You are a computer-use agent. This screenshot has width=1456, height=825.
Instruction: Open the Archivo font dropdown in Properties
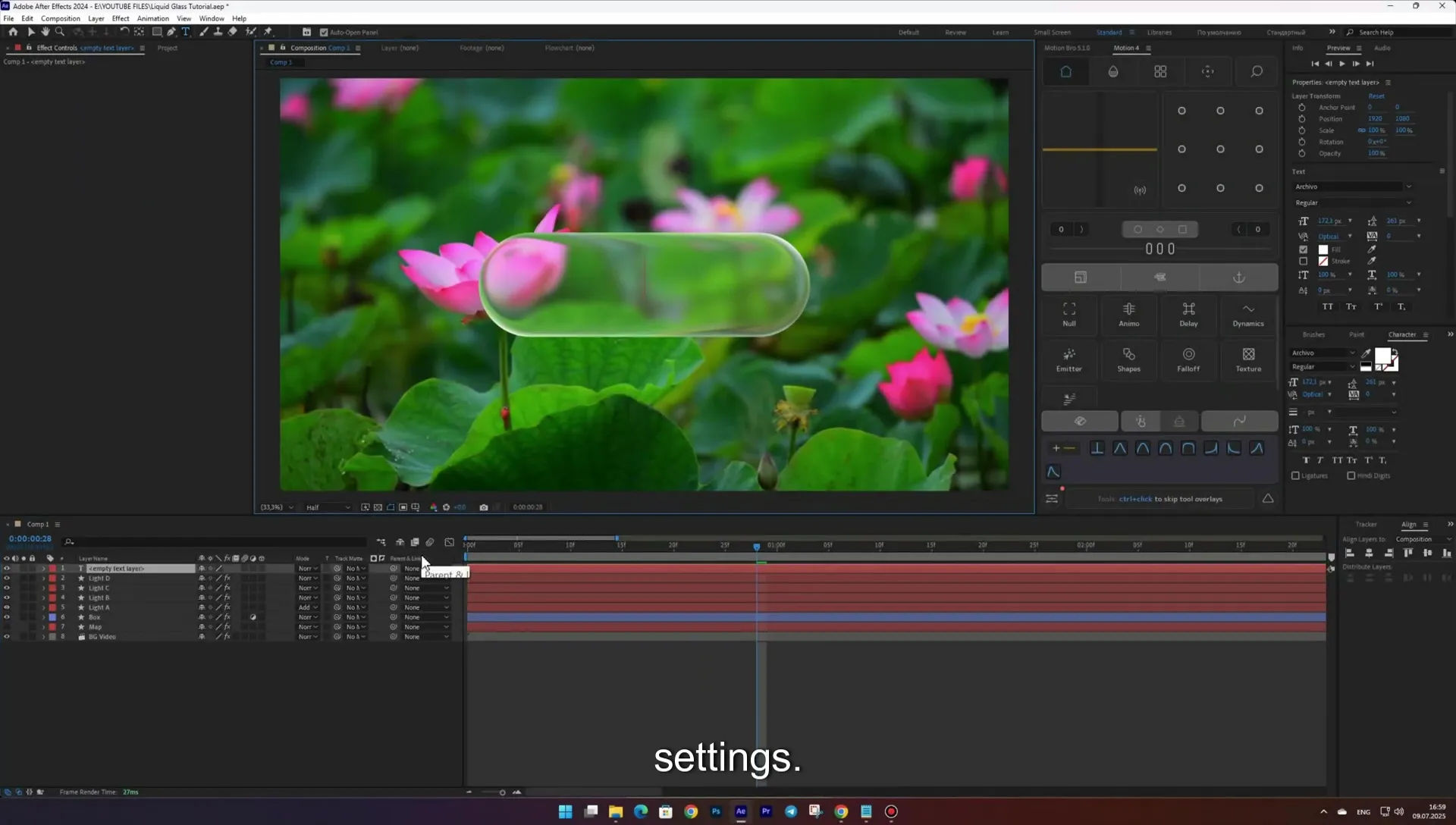click(x=1353, y=187)
